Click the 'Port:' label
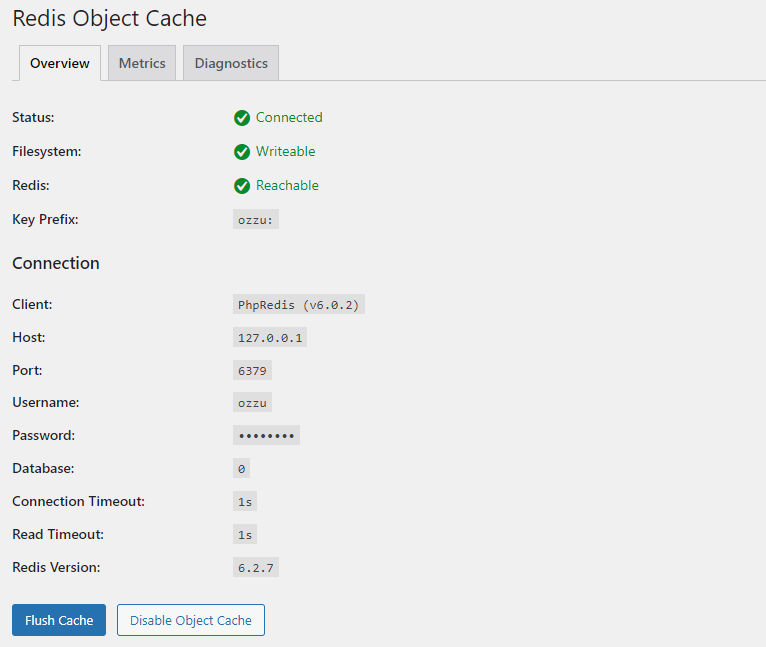The width and height of the screenshot is (766, 647). click(27, 370)
